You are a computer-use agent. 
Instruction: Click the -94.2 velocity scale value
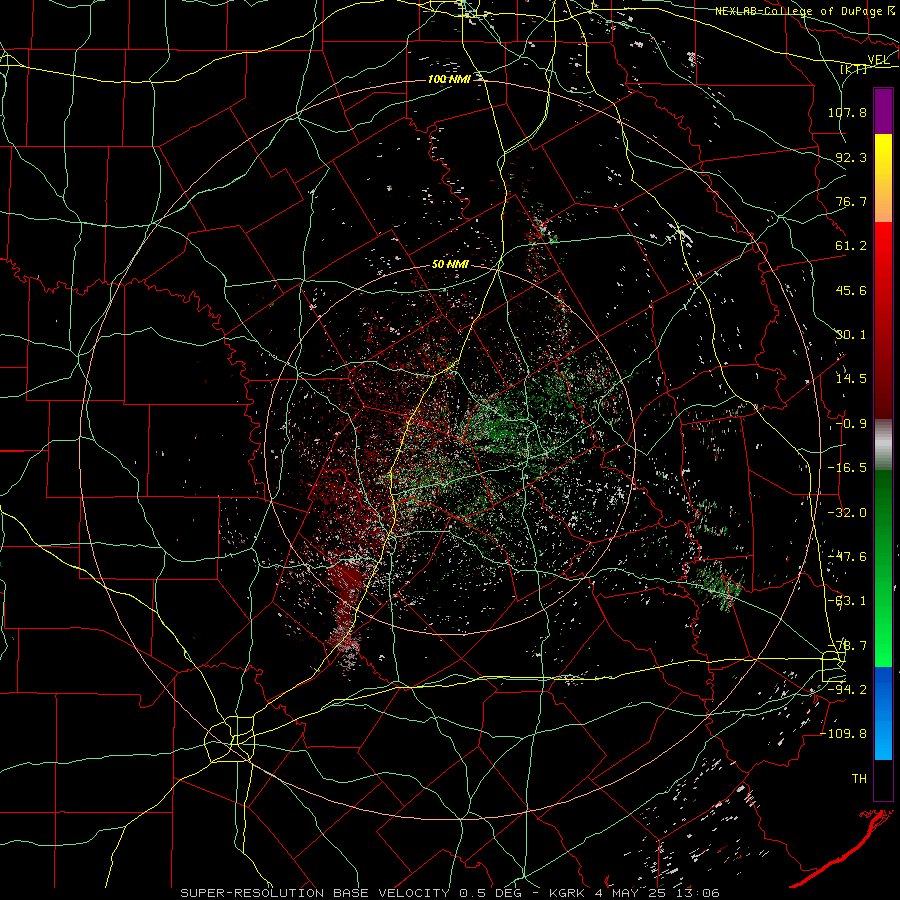(847, 689)
